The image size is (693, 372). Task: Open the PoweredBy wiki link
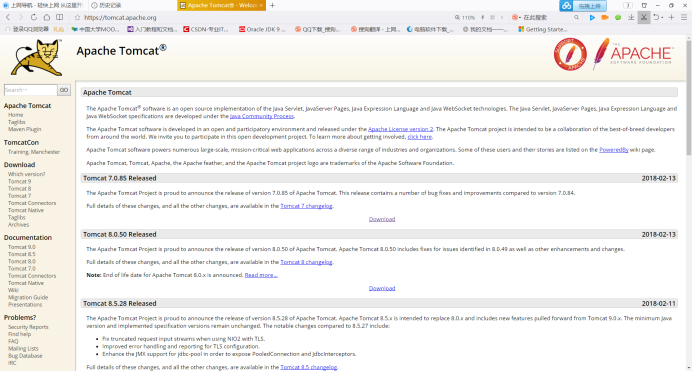(613, 150)
